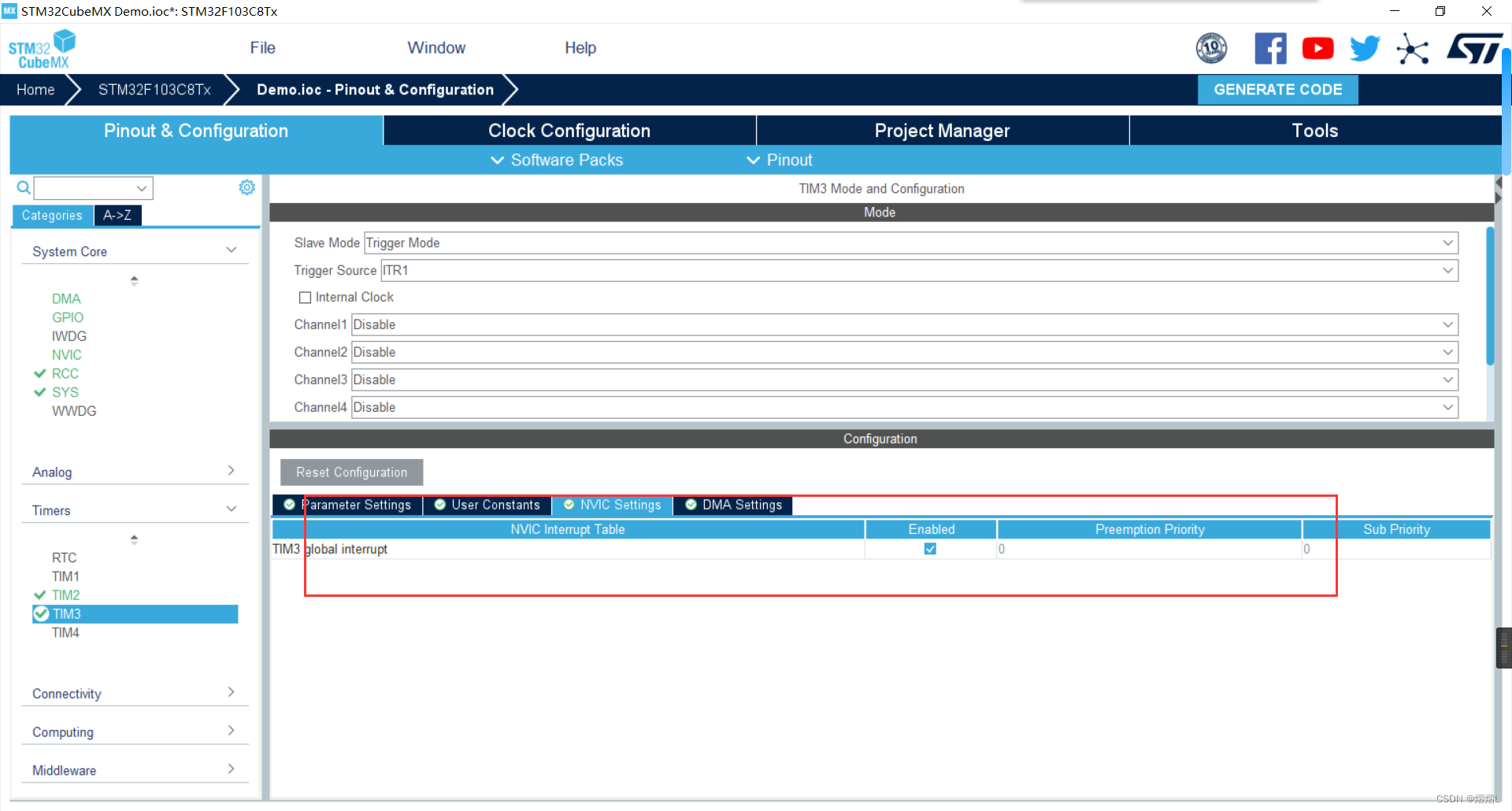Expand the Software Packs menu
The width and height of the screenshot is (1512, 811).
tap(557, 160)
